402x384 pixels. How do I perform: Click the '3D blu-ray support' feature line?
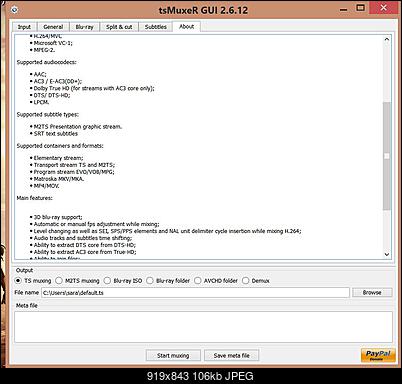click(58, 217)
